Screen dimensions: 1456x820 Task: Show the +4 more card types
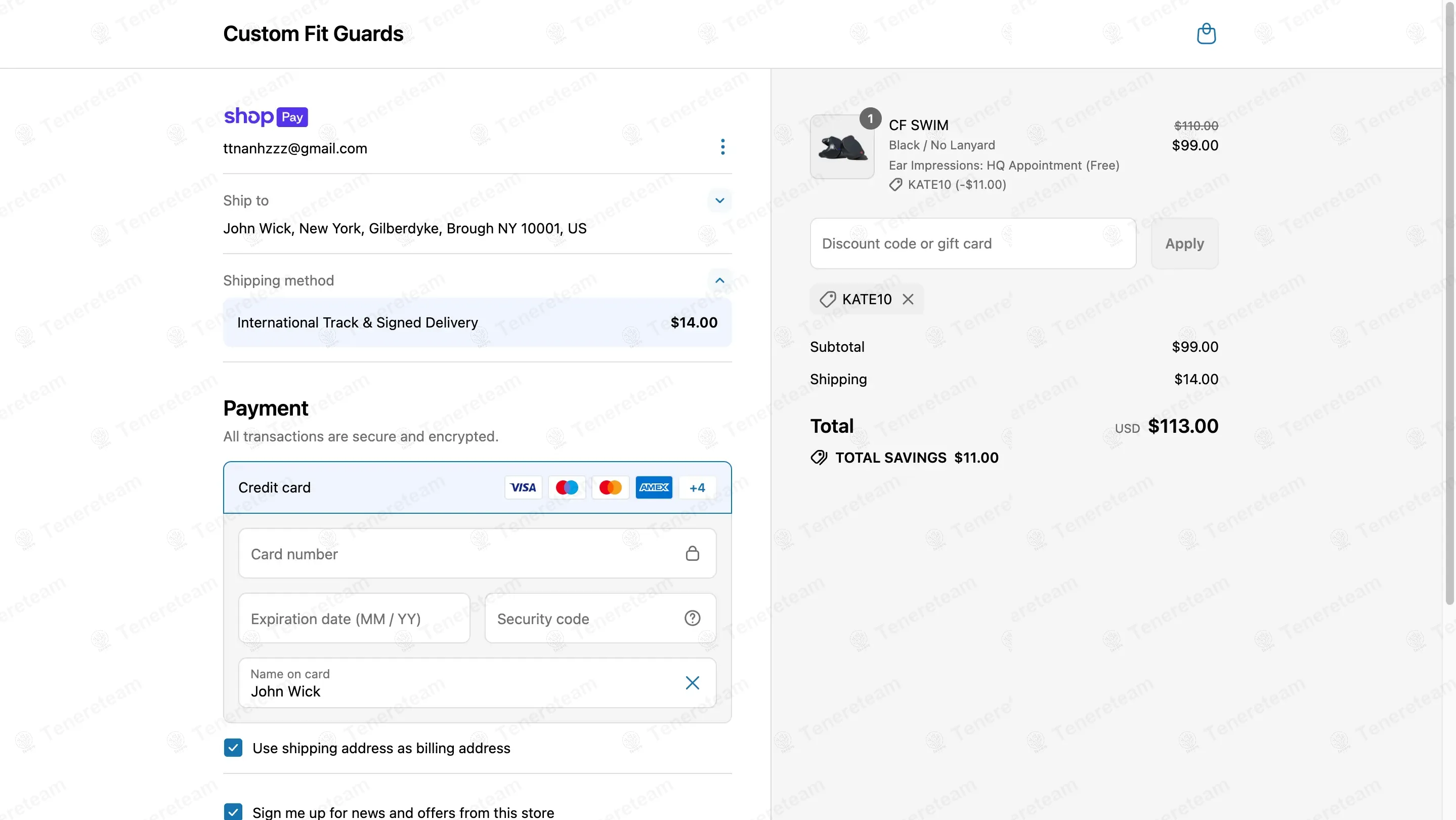pyautogui.click(x=697, y=487)
